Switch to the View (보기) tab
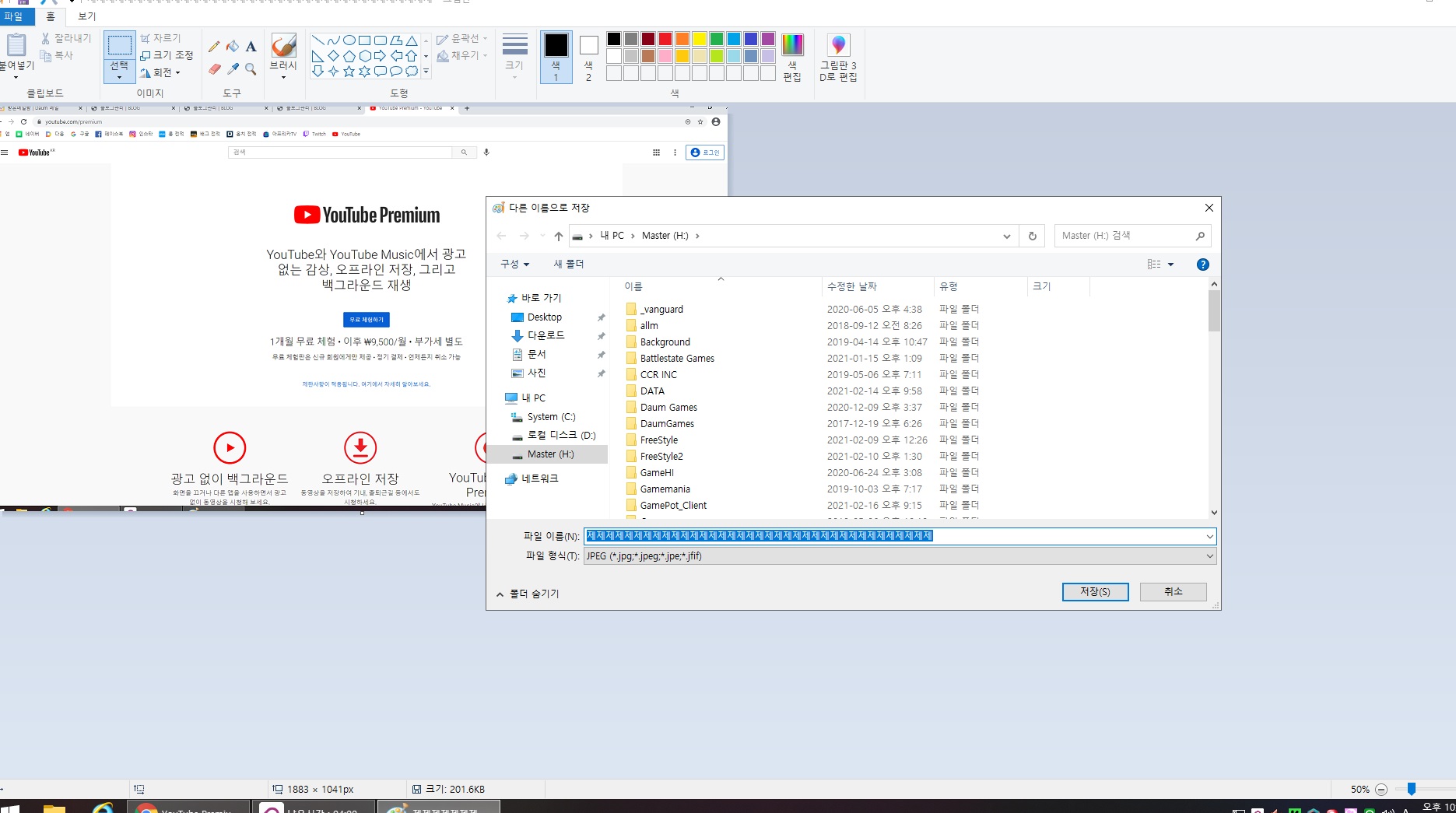The width and height of the screenshot is (1456, 813). click(x=87, y=16)
